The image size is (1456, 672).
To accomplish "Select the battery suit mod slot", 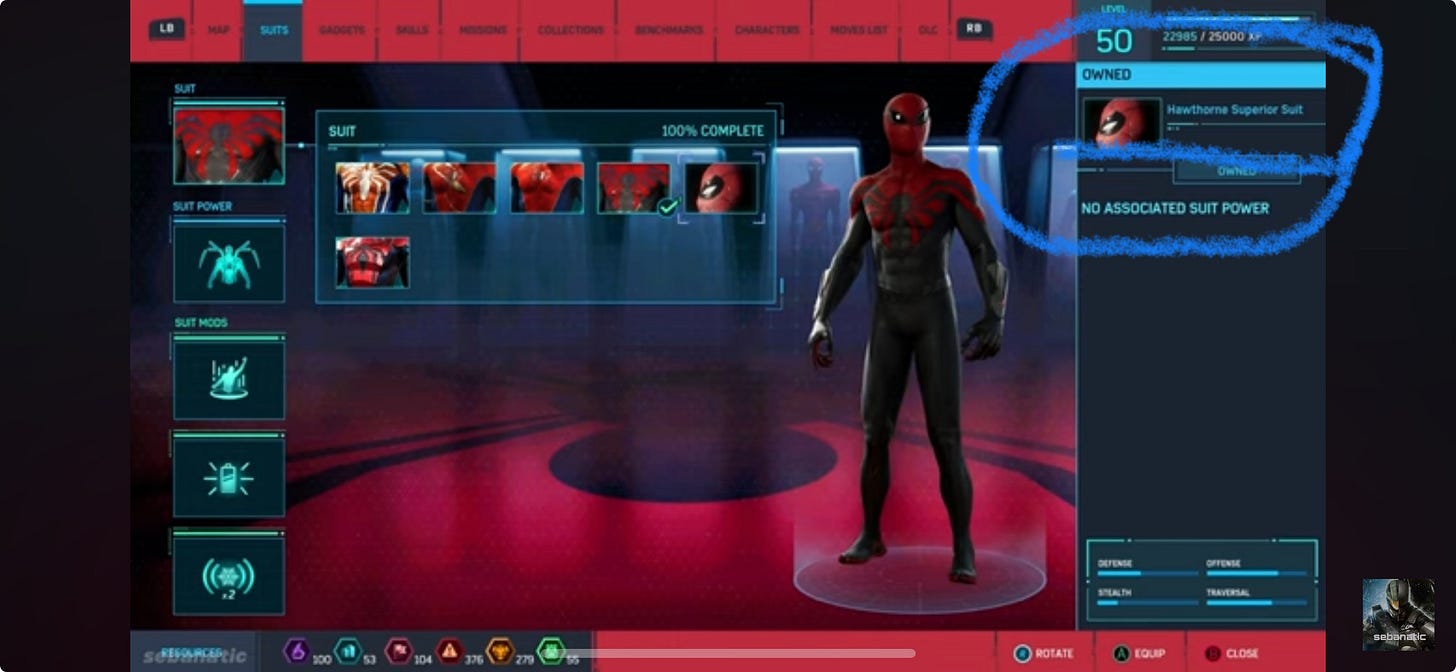I will coord(229,478).
